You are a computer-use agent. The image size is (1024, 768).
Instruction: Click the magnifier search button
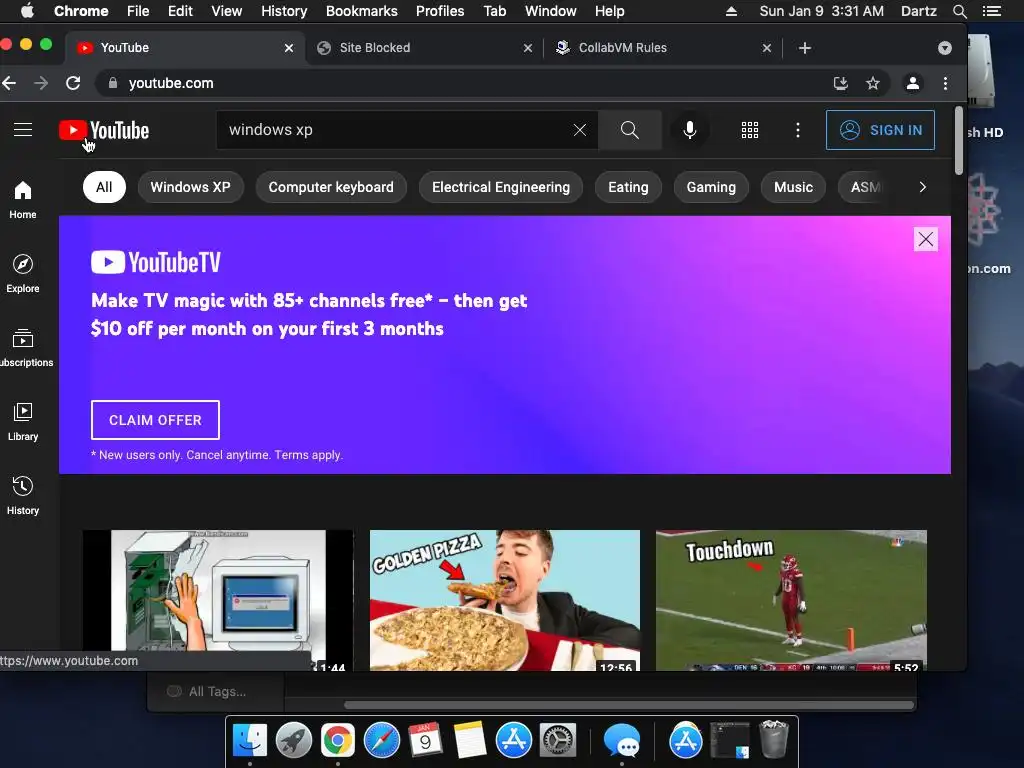pos(630,130)
